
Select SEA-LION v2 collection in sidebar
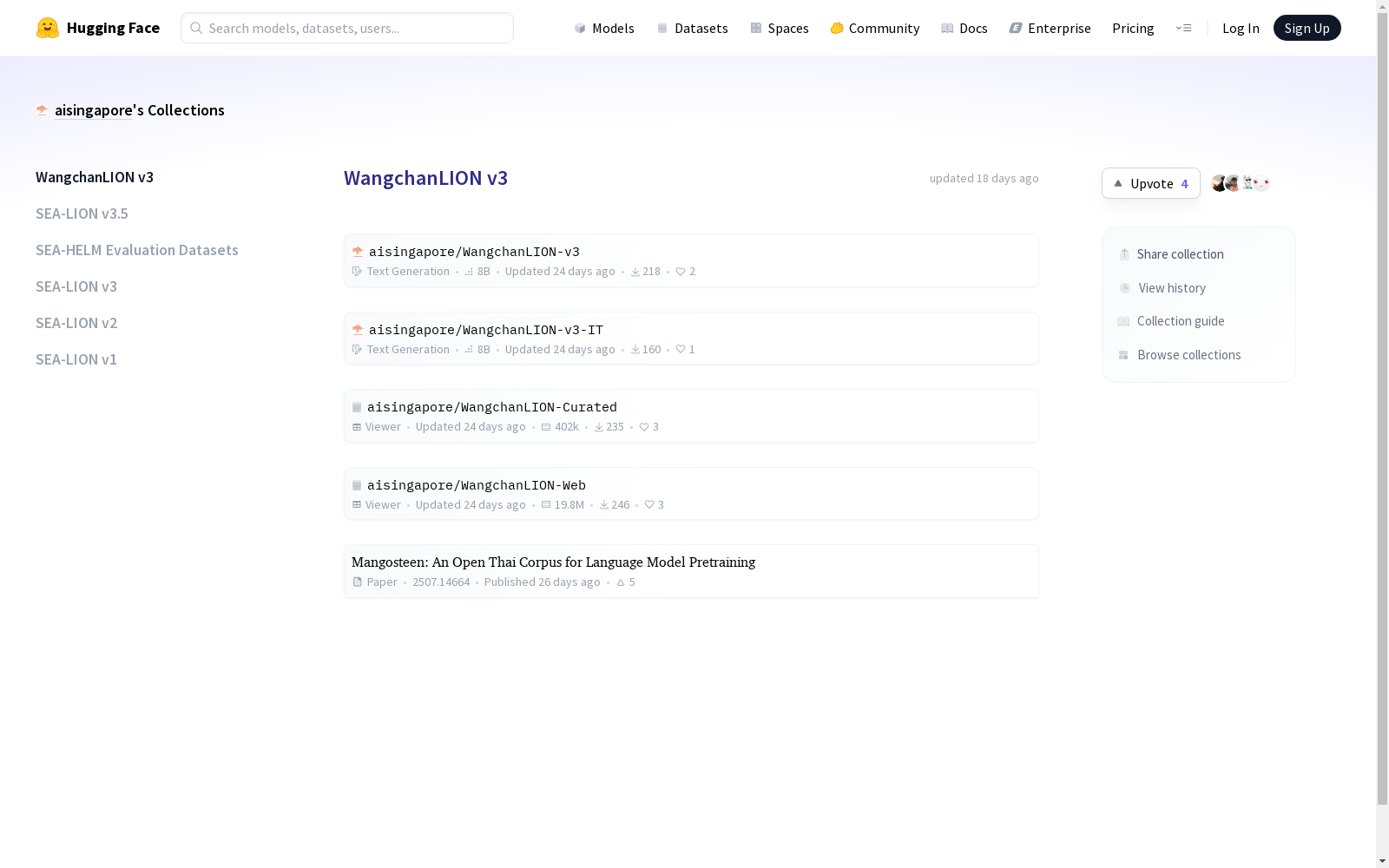tap(76, 323)
